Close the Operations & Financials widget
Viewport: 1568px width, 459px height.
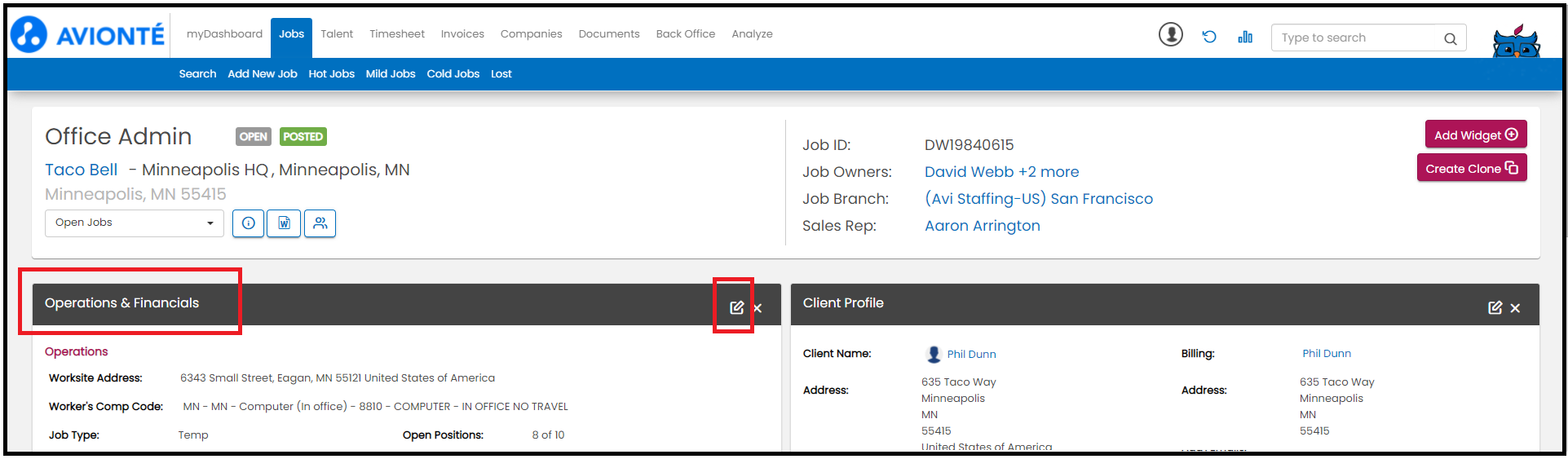tap(757, 308)
